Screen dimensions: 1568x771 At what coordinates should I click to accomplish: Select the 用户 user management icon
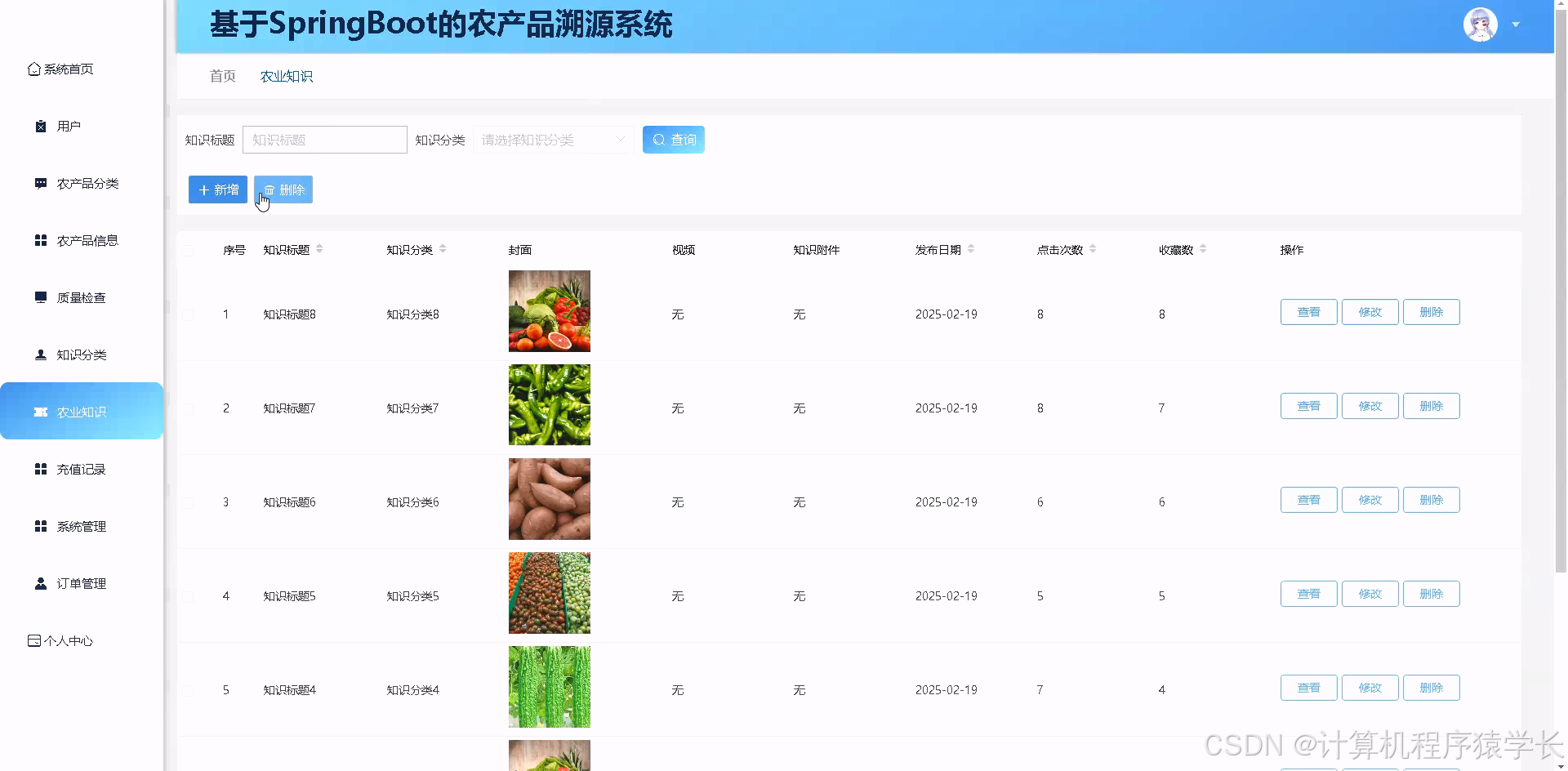[x=40, y=126]
